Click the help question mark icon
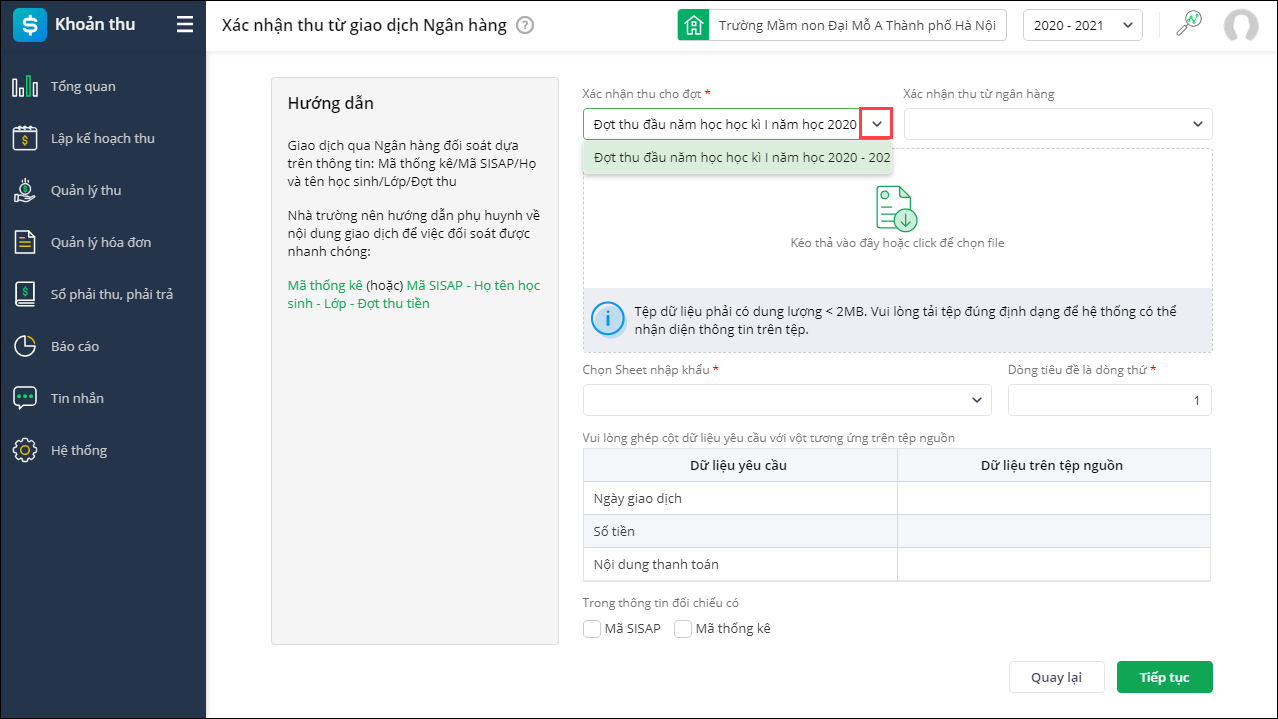Screen dimensions: 1278x719 coord(525,25)
